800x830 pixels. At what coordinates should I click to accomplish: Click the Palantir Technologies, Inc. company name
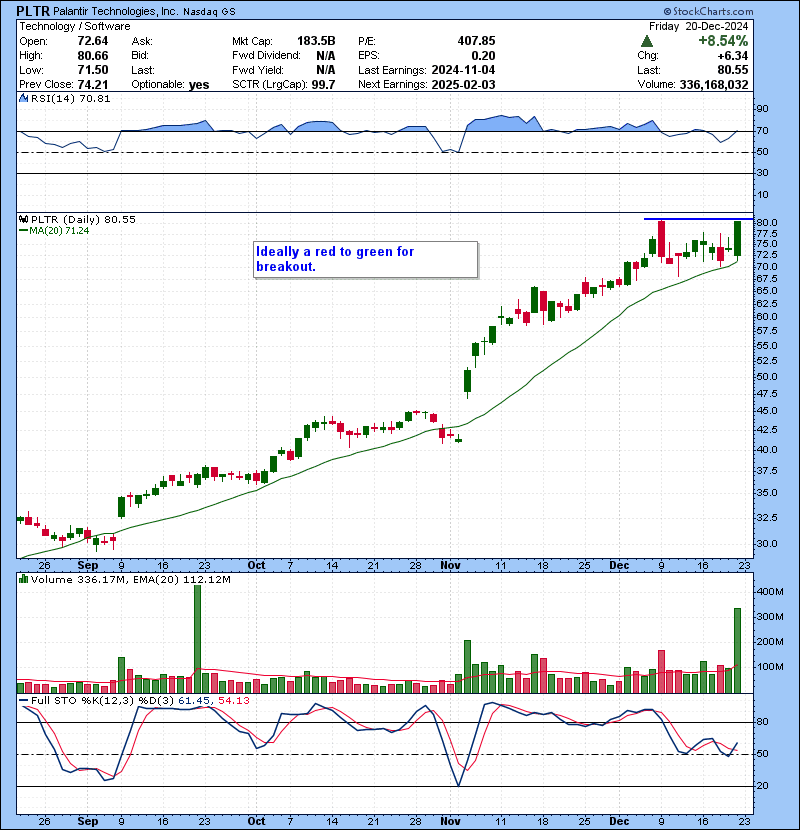pyautogui.click(x=116, y=11)
